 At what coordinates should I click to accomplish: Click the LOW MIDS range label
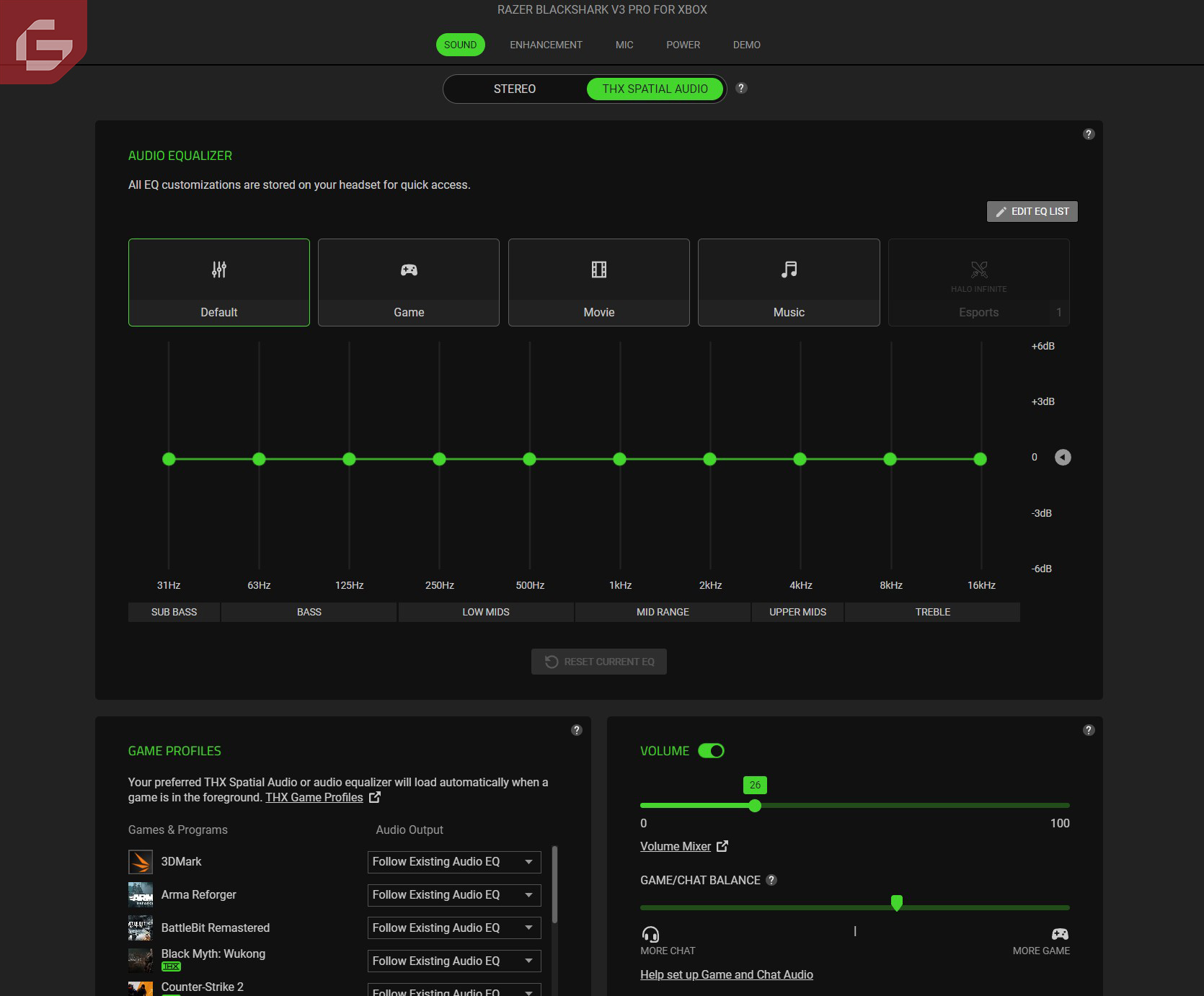486,612
